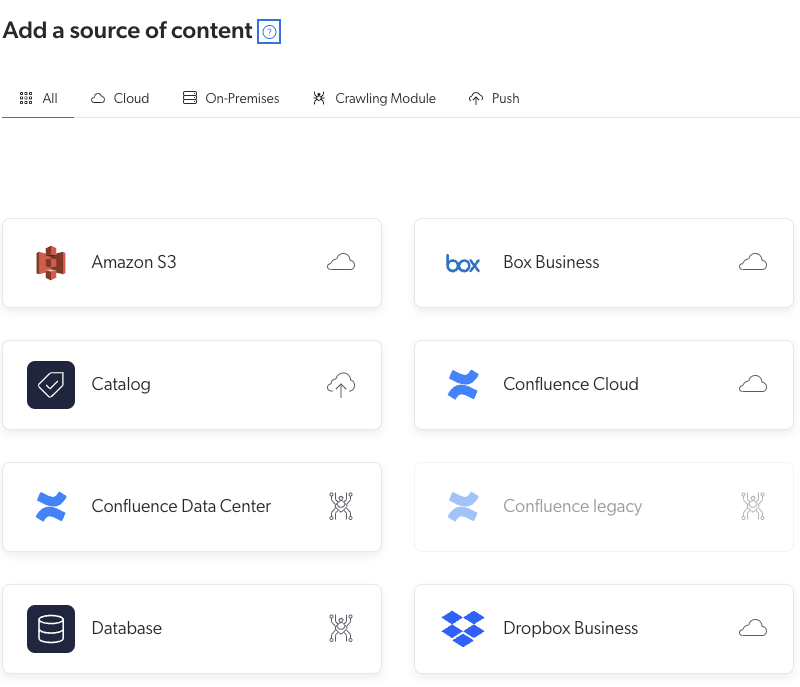Click the upload icon in Push tab
Image resolution: width=800 pixels, height=687 pixels.
476,98
